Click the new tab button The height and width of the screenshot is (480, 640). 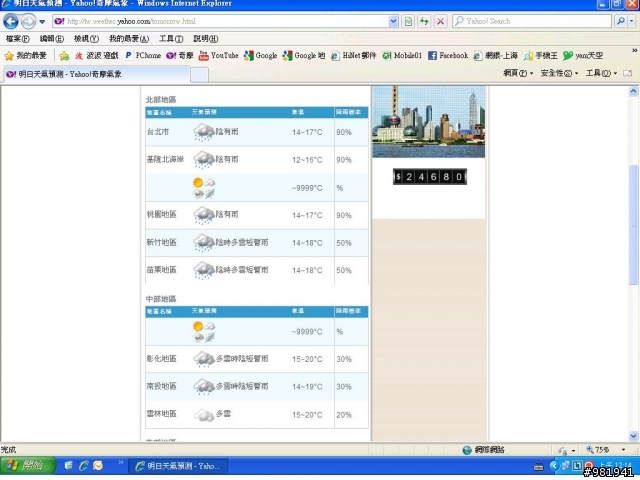point(200,75)
